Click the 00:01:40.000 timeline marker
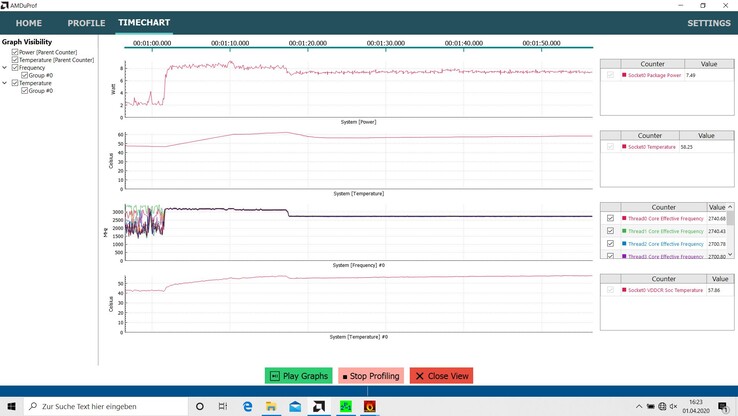This screenshot has width=738, height=416. click(x=464, y=43)
